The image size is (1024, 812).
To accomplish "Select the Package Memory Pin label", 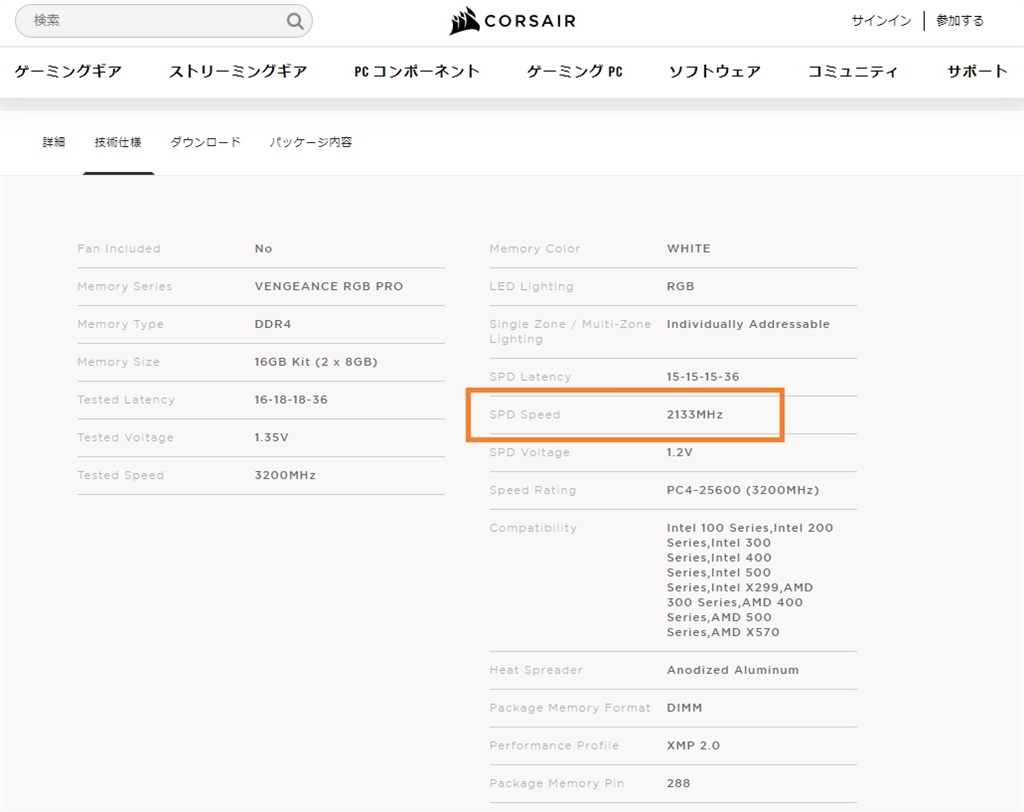I will (556, 783).
